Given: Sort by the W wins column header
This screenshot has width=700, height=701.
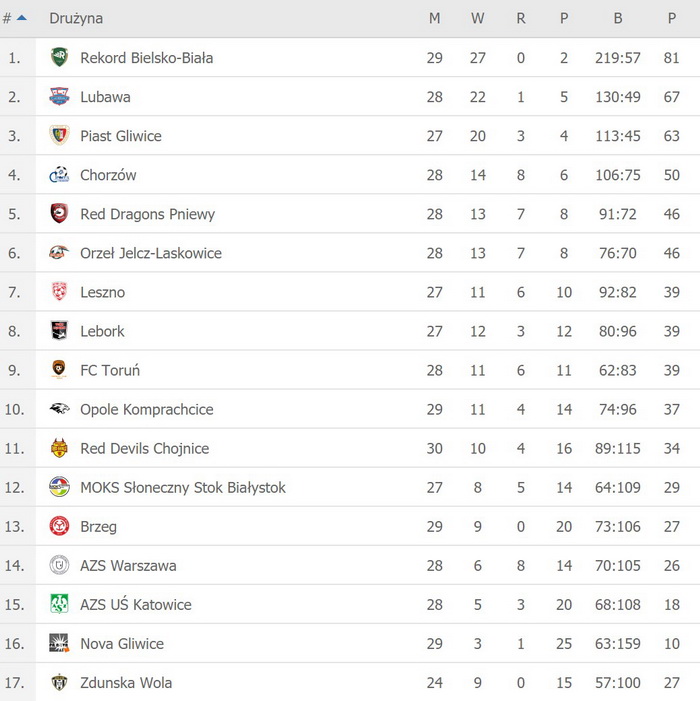Looking at the screenshot, I should click(477, 18).
